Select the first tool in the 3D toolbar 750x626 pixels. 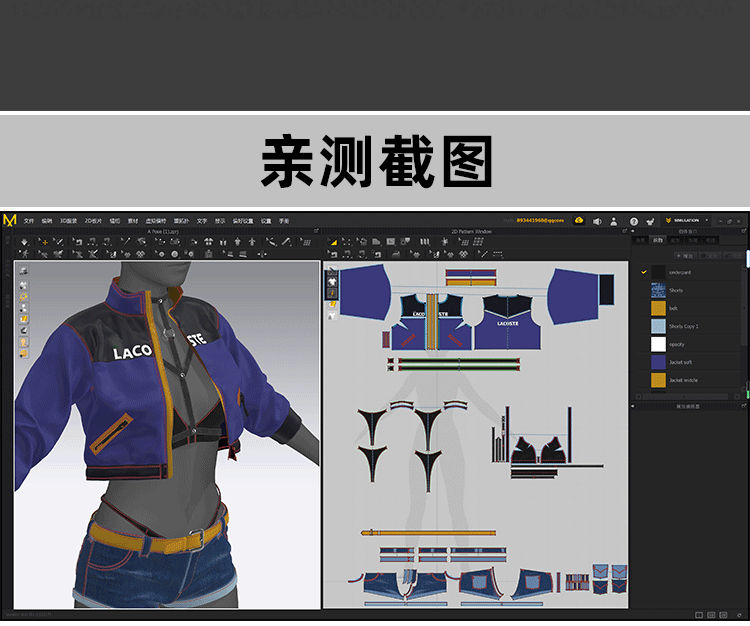pyautogui.click(x=24, y=242)
